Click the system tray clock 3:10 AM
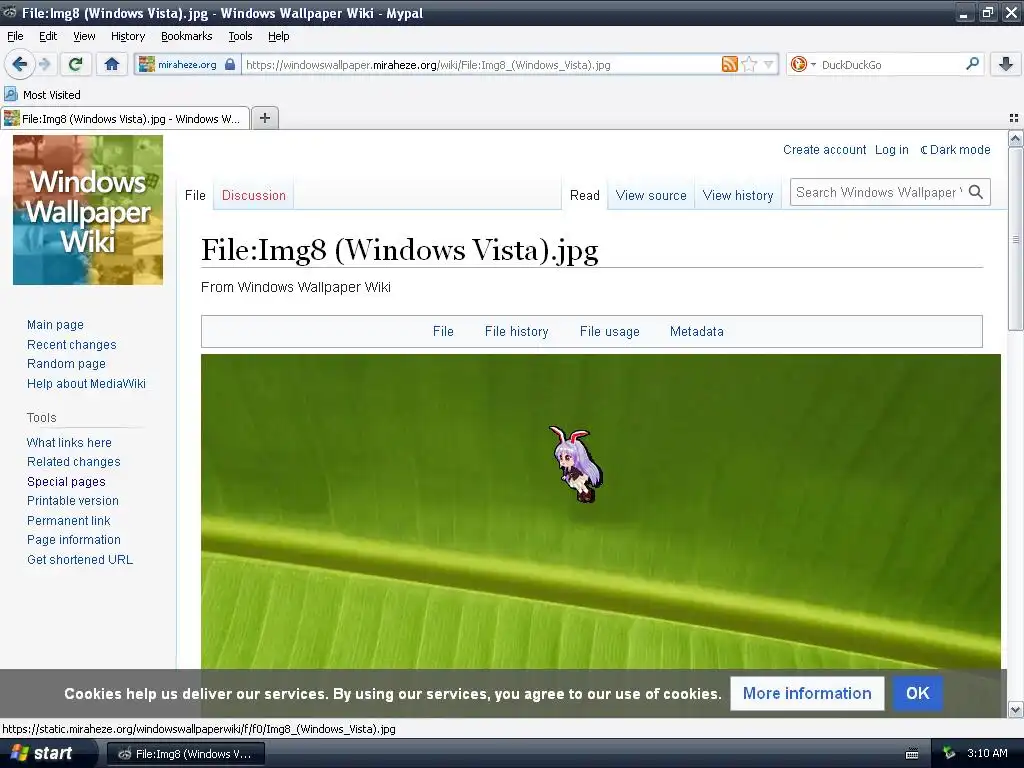This screenshot has height=768, width=1024. pos(987,753)
